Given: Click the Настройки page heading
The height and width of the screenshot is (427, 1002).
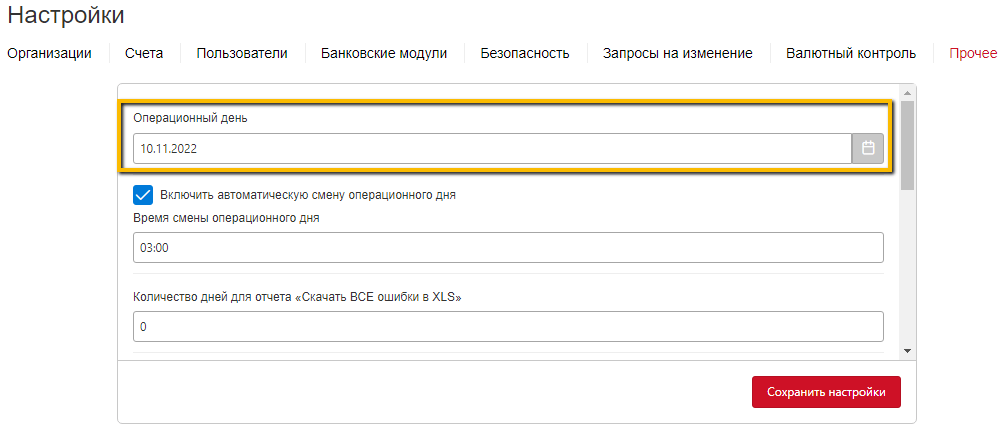Looking at the screenshot, I should [x=66, y=15].
